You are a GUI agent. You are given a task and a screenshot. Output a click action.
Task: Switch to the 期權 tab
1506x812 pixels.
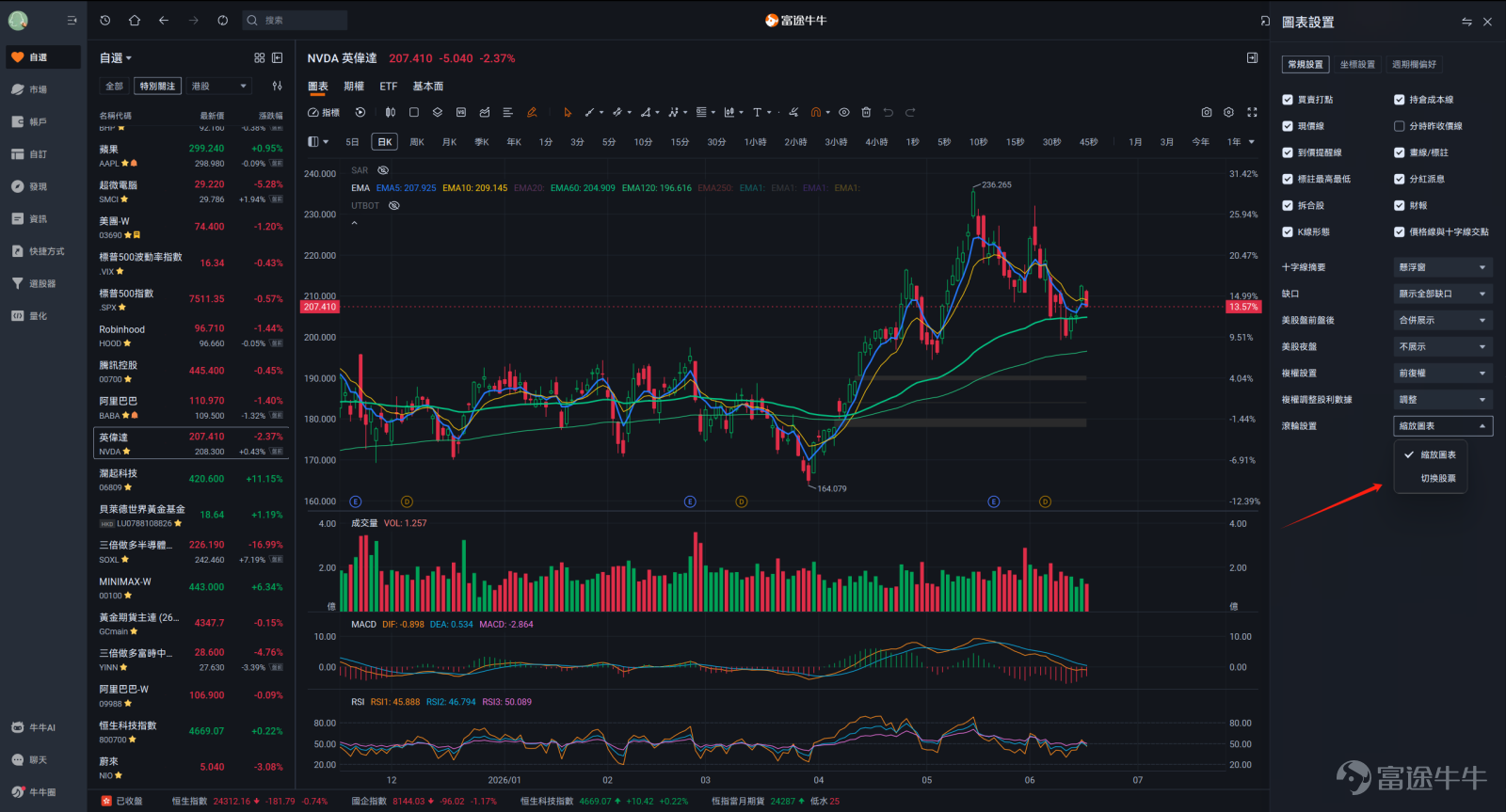(354, 86)
